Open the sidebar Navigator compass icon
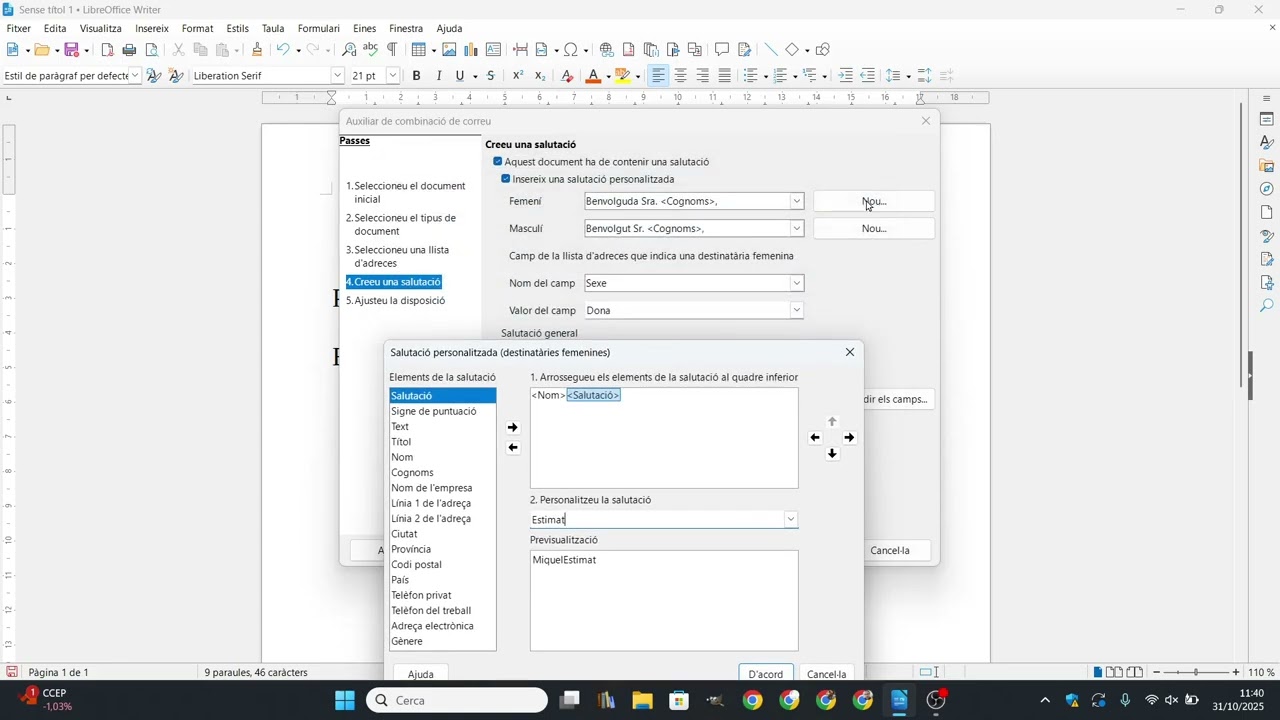1280x720 pixels. pyautogui.click(x=1266, y=189)
